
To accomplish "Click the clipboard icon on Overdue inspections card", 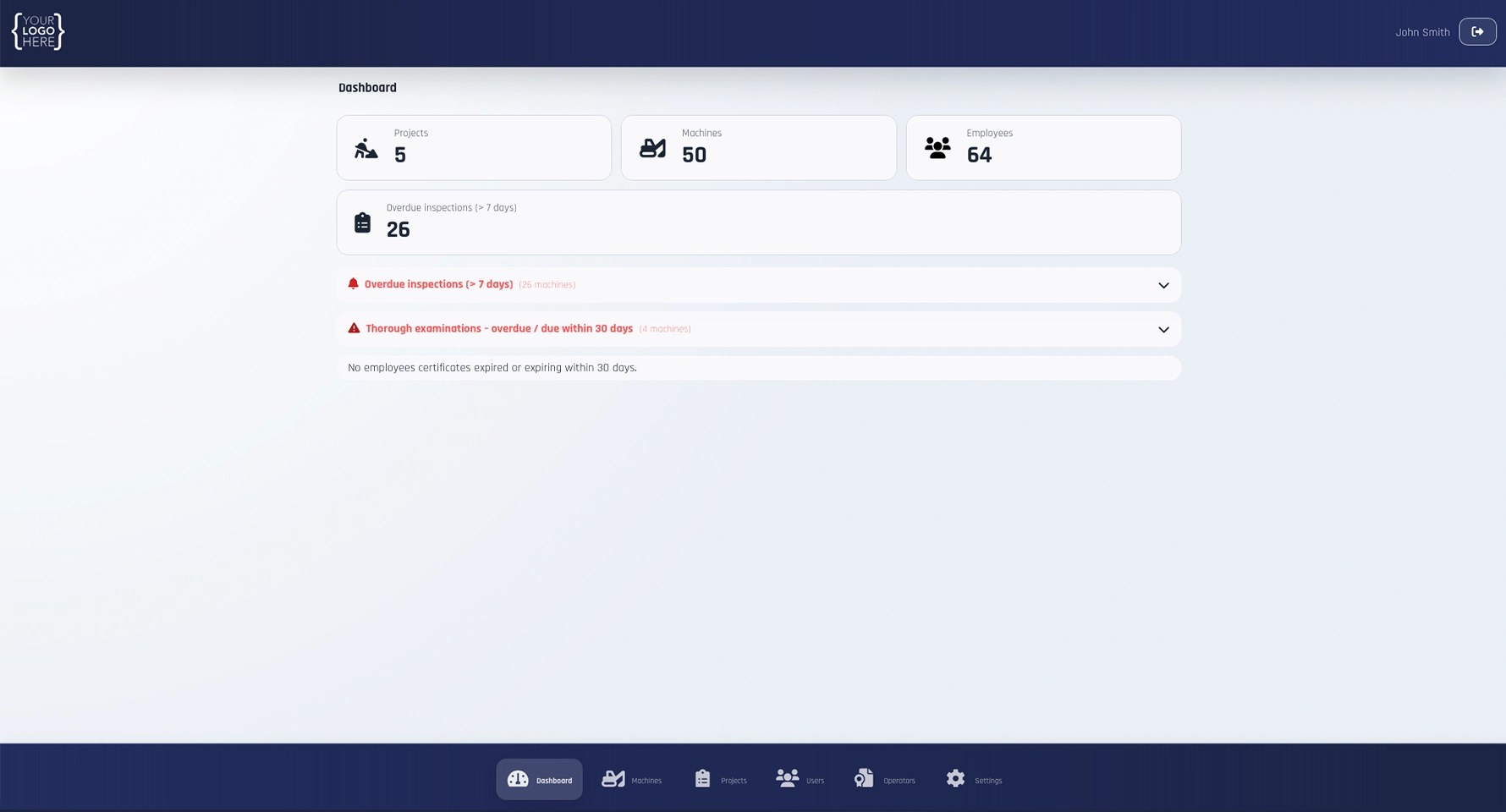I will click(363, 222).
